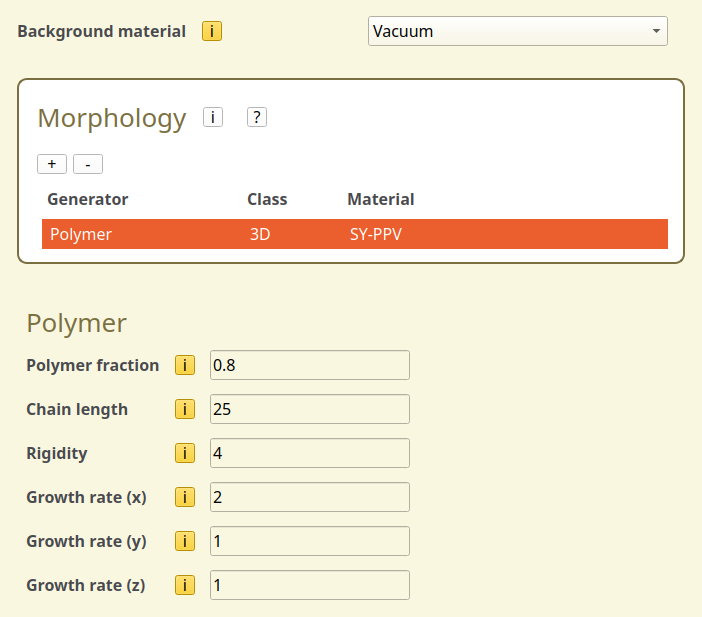This screenshot has width=702, height=617.
Task: Click info icon next to Background material
Action: (212, 31)
